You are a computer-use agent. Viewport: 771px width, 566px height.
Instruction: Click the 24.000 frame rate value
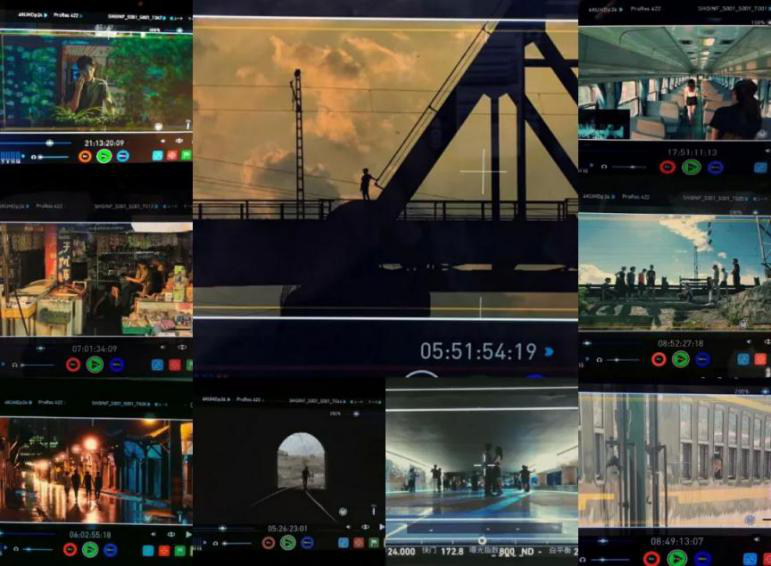[x=401, y=551]
